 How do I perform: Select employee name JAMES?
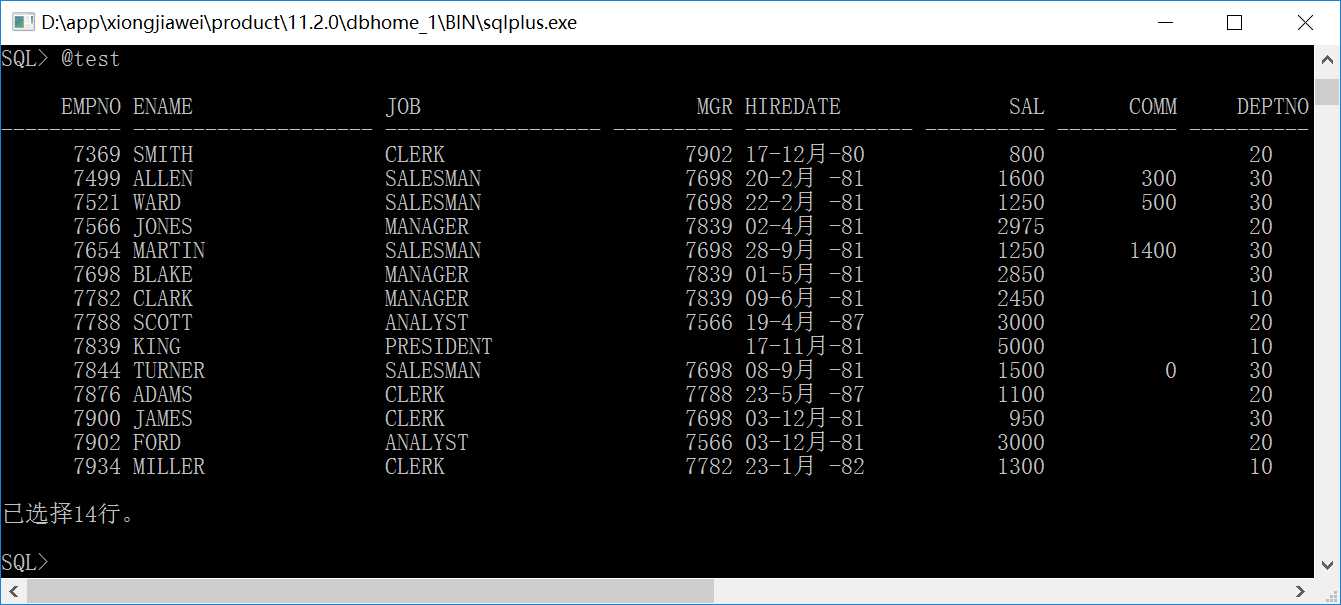[x=163, y=419]
